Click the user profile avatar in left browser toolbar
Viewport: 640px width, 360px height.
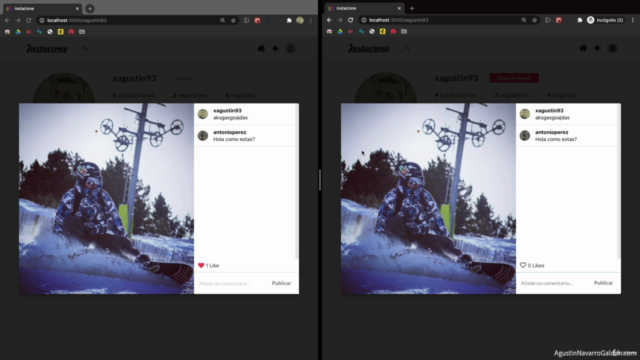click(300, 20)
